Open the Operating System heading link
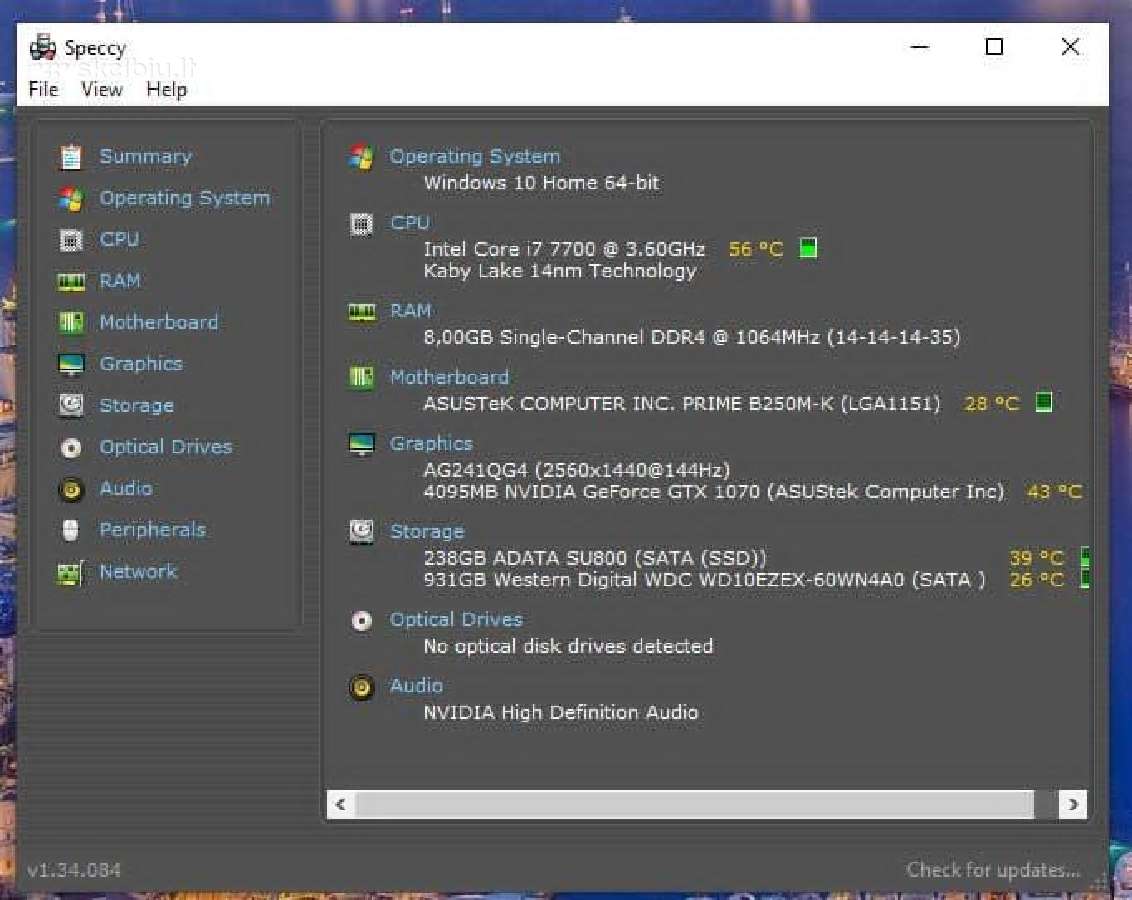 tap(474, 157)
